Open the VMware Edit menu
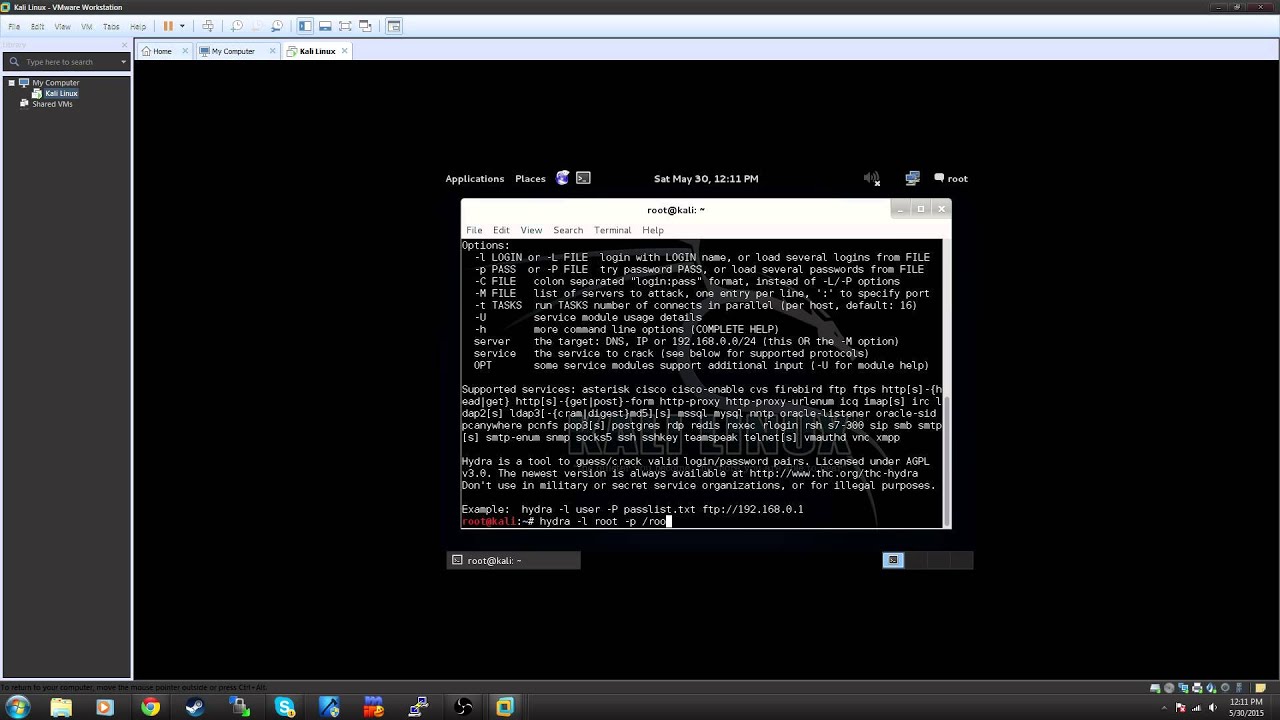This screenshot has width=1280, height=720. click(37, 27)
